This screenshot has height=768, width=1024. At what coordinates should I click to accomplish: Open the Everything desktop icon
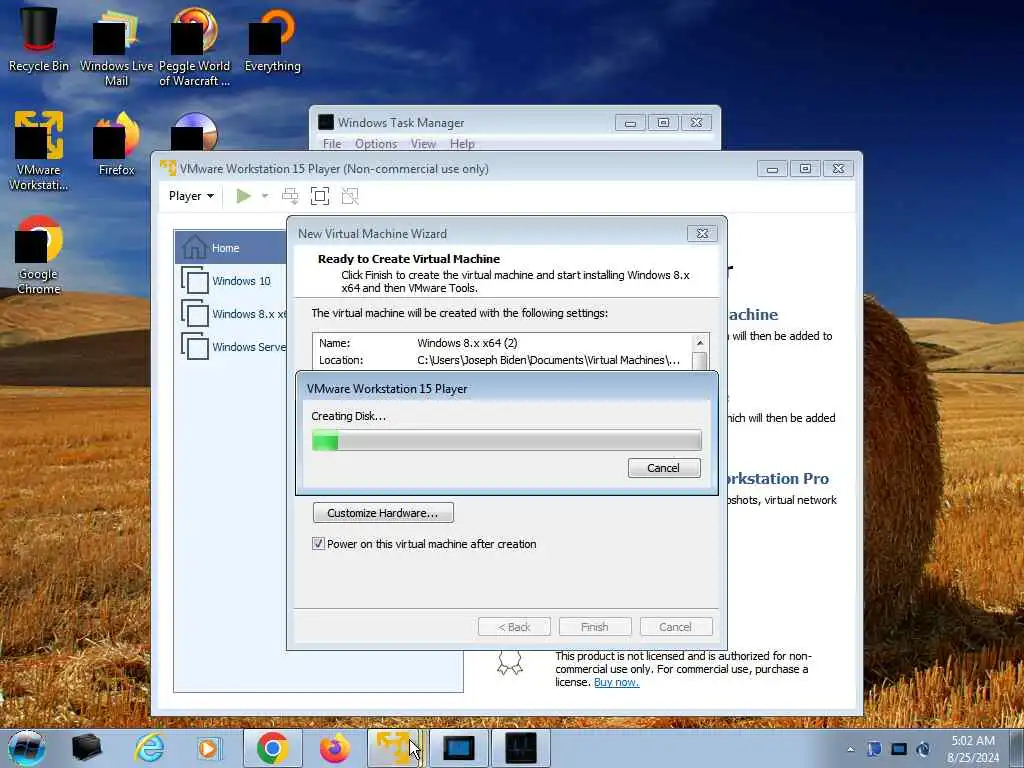pos(272,39)
